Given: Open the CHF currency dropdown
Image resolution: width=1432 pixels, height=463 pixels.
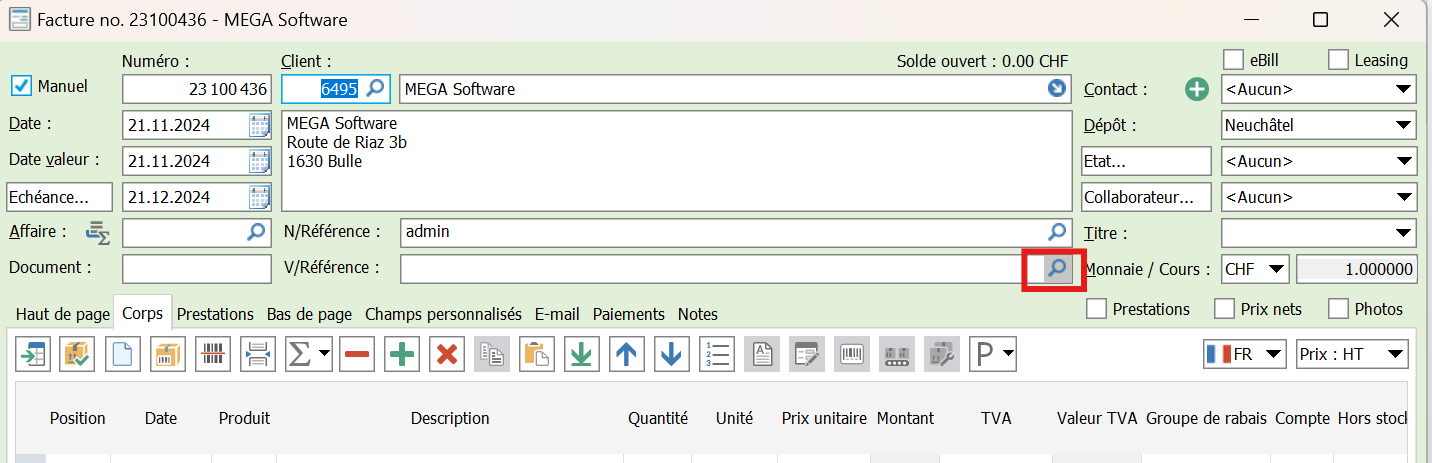Looking at the screenshot, I should pos(1256,269).
